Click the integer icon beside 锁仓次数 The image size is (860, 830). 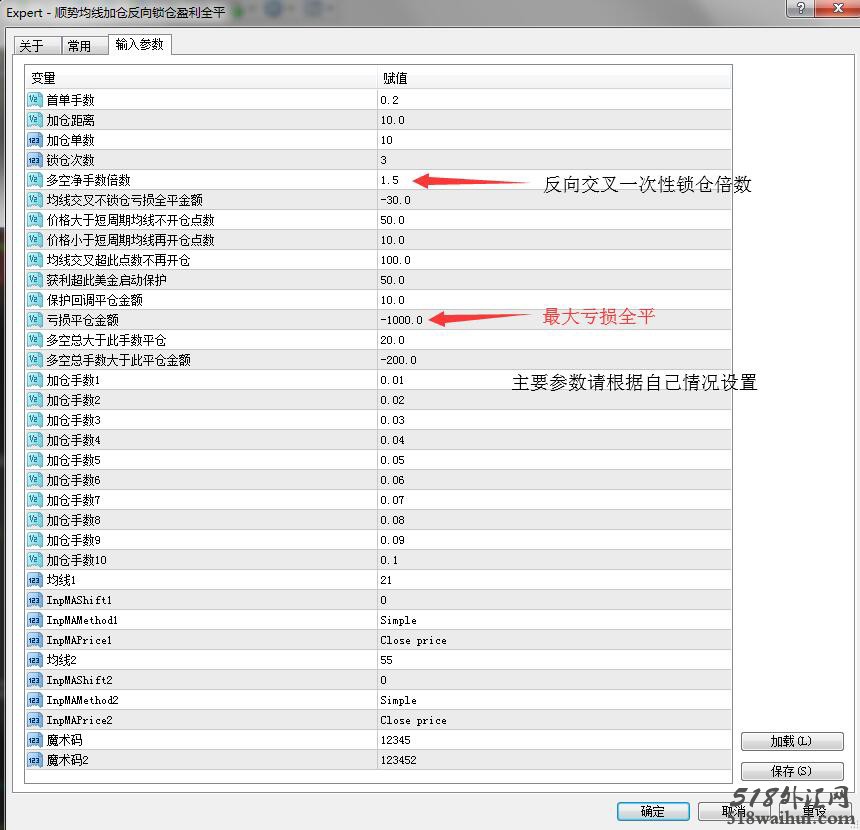coord(34,160)
